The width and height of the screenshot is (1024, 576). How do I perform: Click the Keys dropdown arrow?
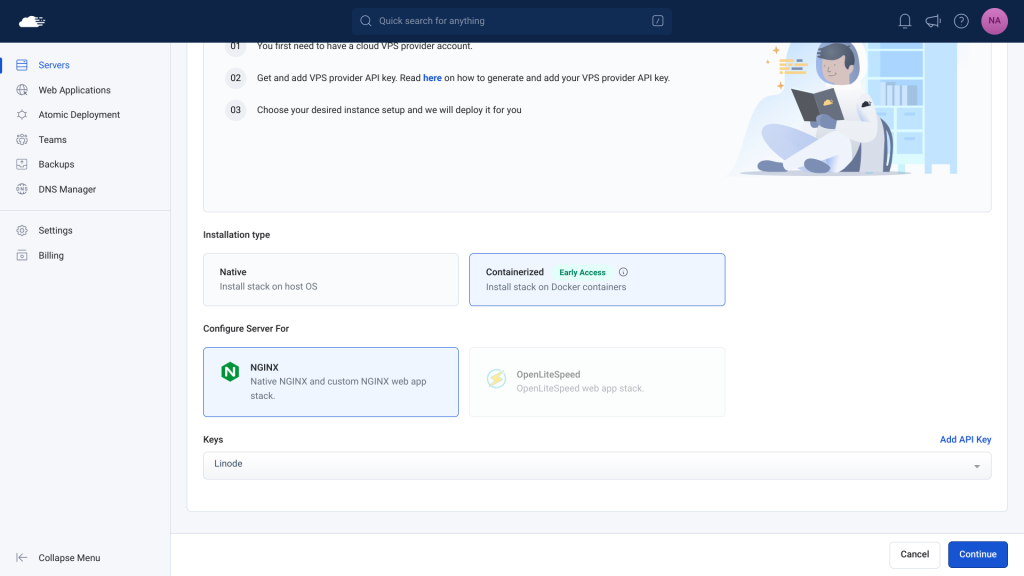(977, 466)
